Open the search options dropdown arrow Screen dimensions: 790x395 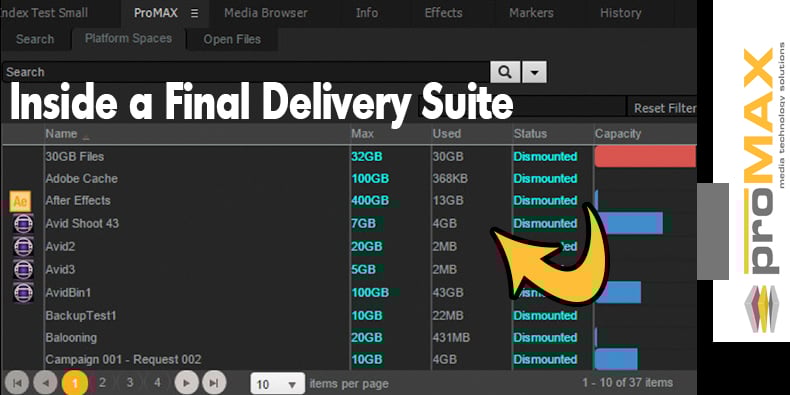(535, 72)
